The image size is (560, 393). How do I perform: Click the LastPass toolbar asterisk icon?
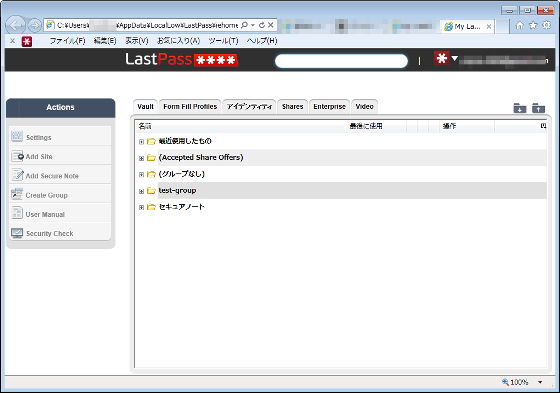[27, 41]
